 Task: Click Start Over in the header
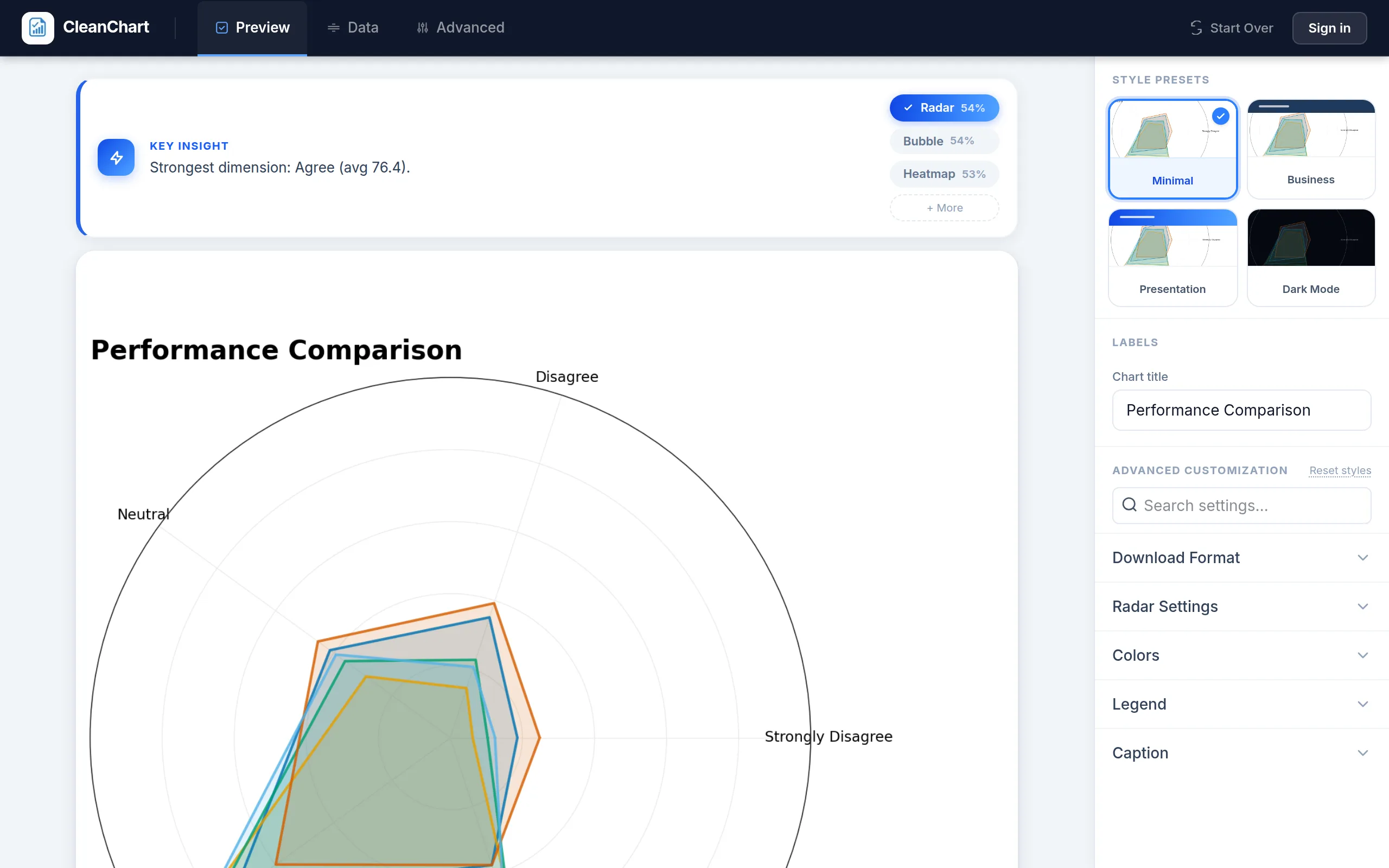point(1232,28)
